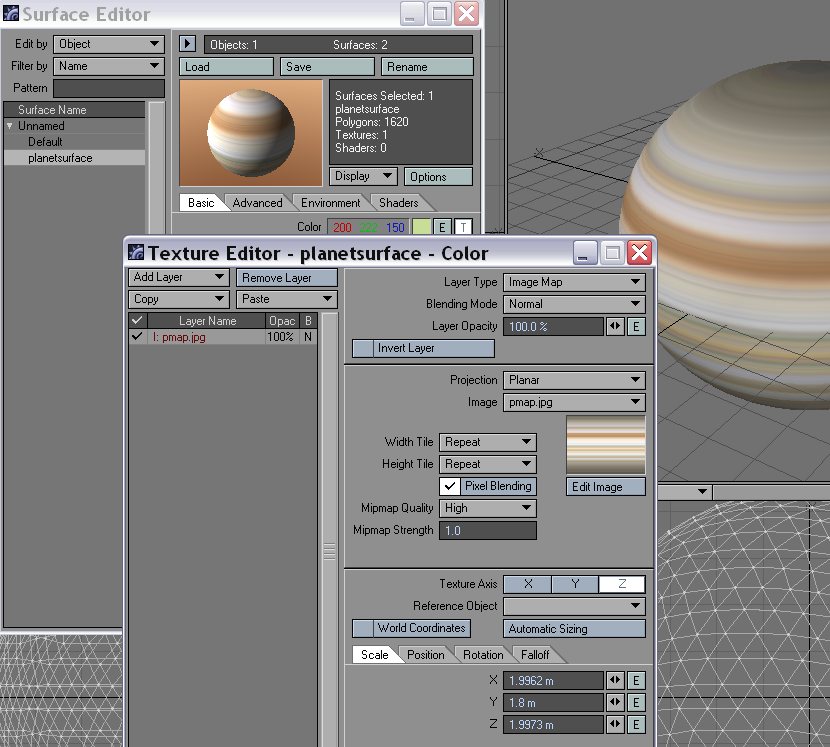Click the Y Scale value stepper arrows
The image size is (830, 747).
(616, 702)
